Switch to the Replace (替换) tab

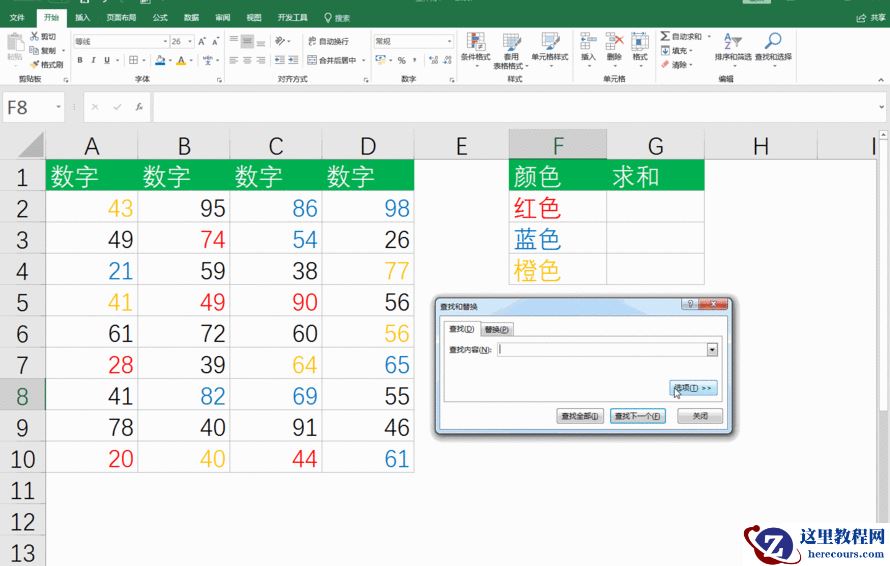(497, 329)
